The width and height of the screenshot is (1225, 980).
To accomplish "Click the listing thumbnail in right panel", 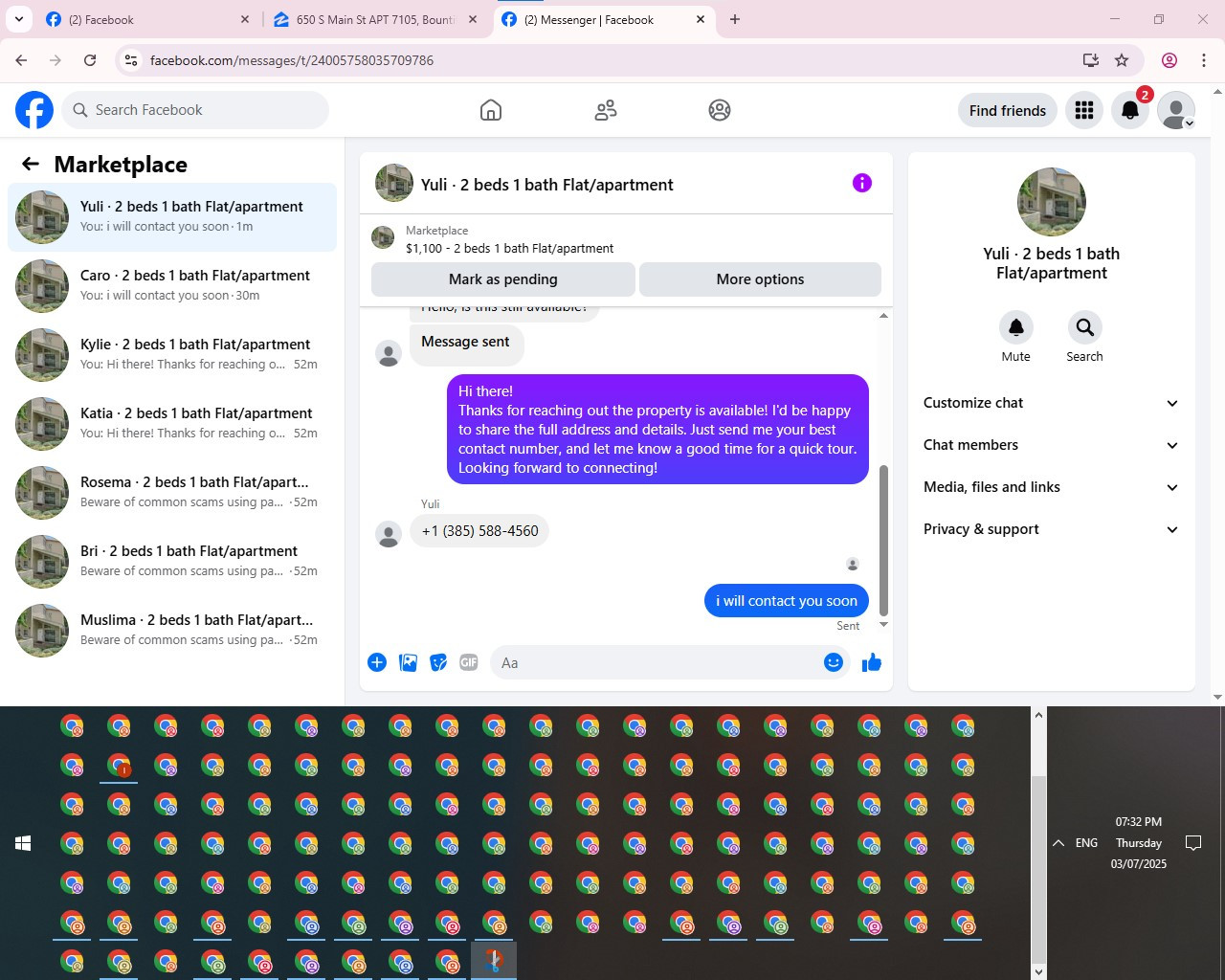I will [x=1052, y=202].
